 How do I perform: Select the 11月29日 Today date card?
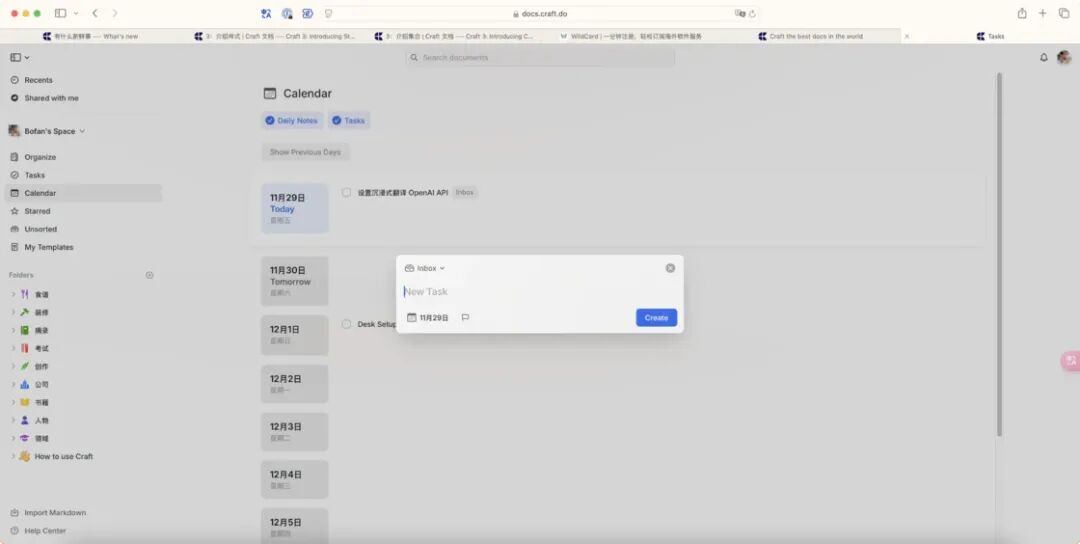[x=294, y=208]
